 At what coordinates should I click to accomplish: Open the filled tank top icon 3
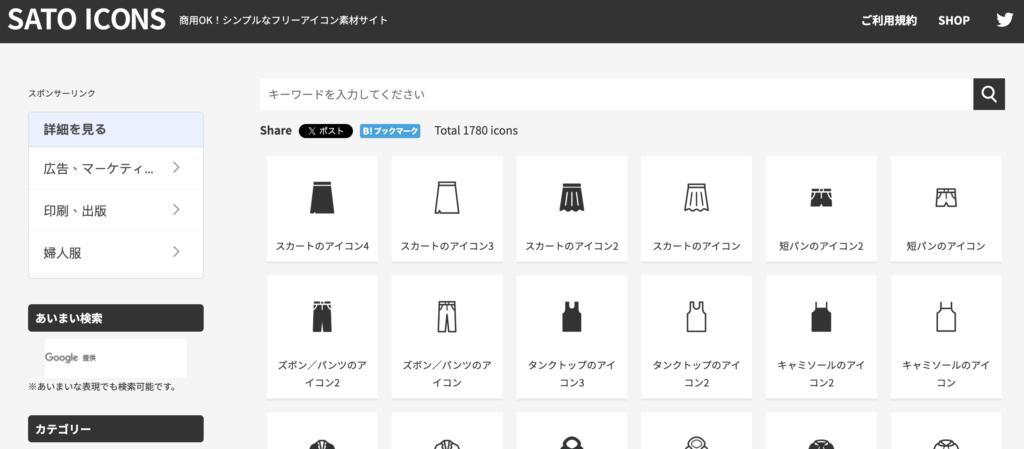571,317
